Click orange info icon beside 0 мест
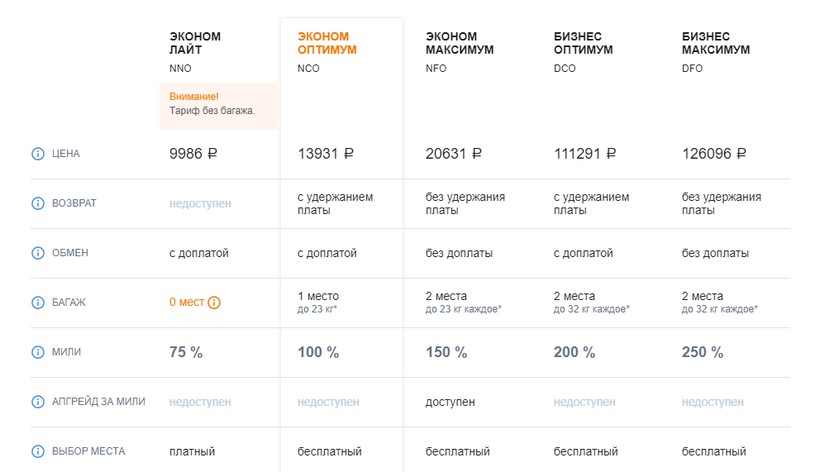Screen dimensions: 820x472 214,302
